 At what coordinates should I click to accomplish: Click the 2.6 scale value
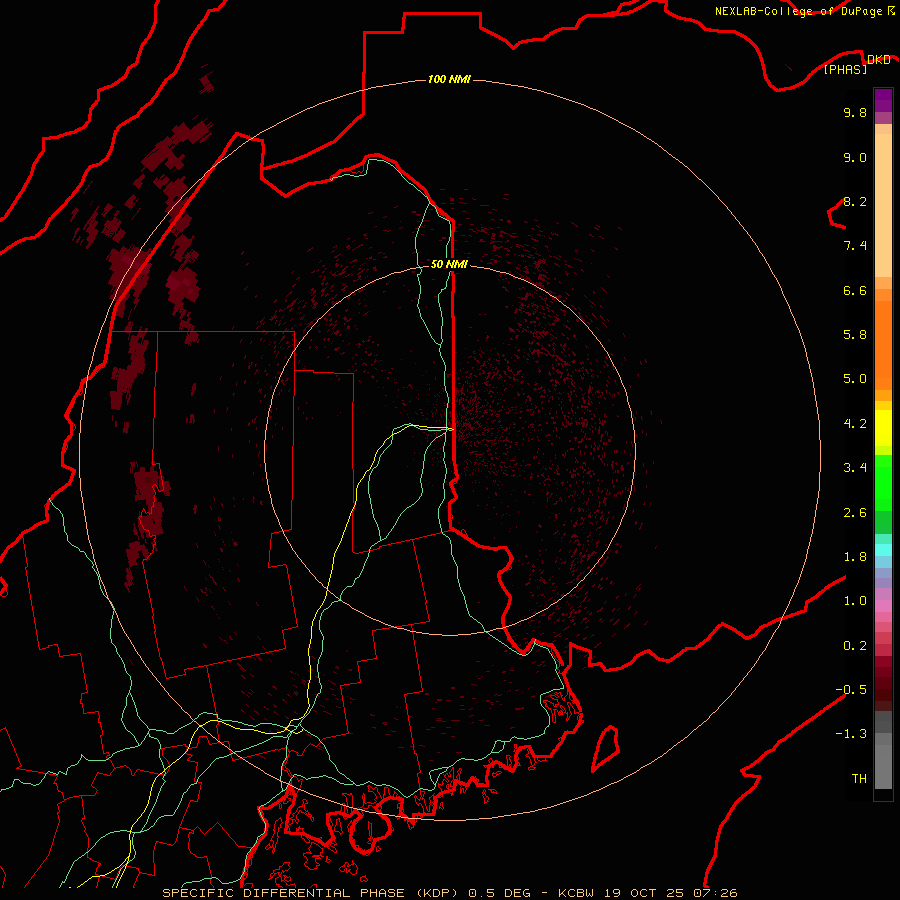point(855,513)
